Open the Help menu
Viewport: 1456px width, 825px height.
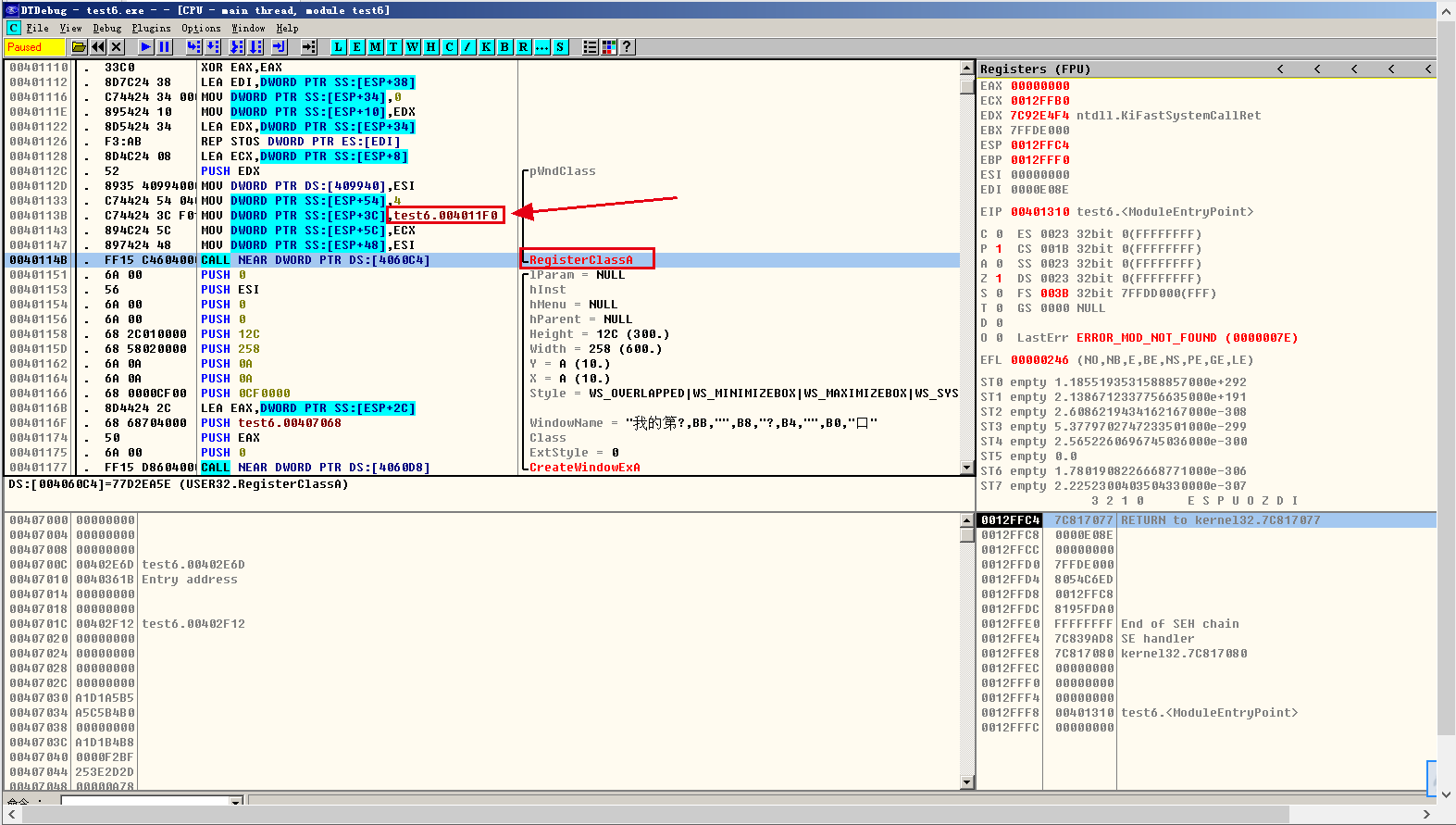[288, 29]
